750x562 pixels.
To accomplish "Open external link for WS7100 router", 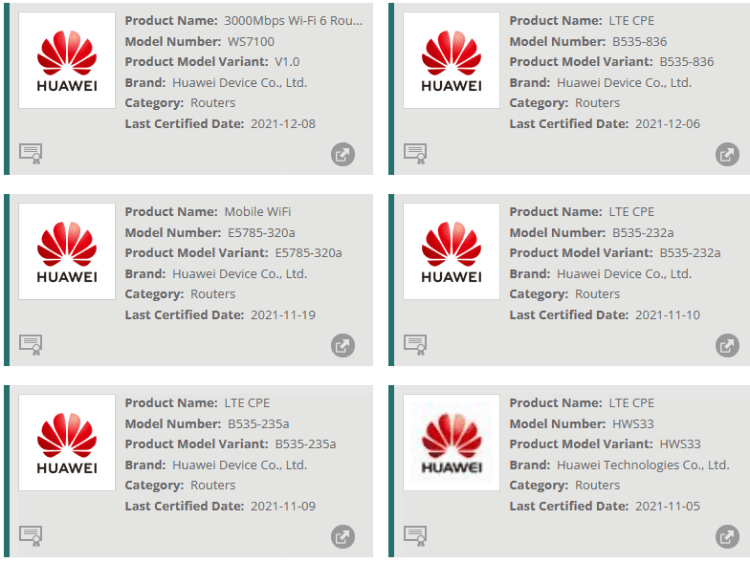I will [343, 155].
